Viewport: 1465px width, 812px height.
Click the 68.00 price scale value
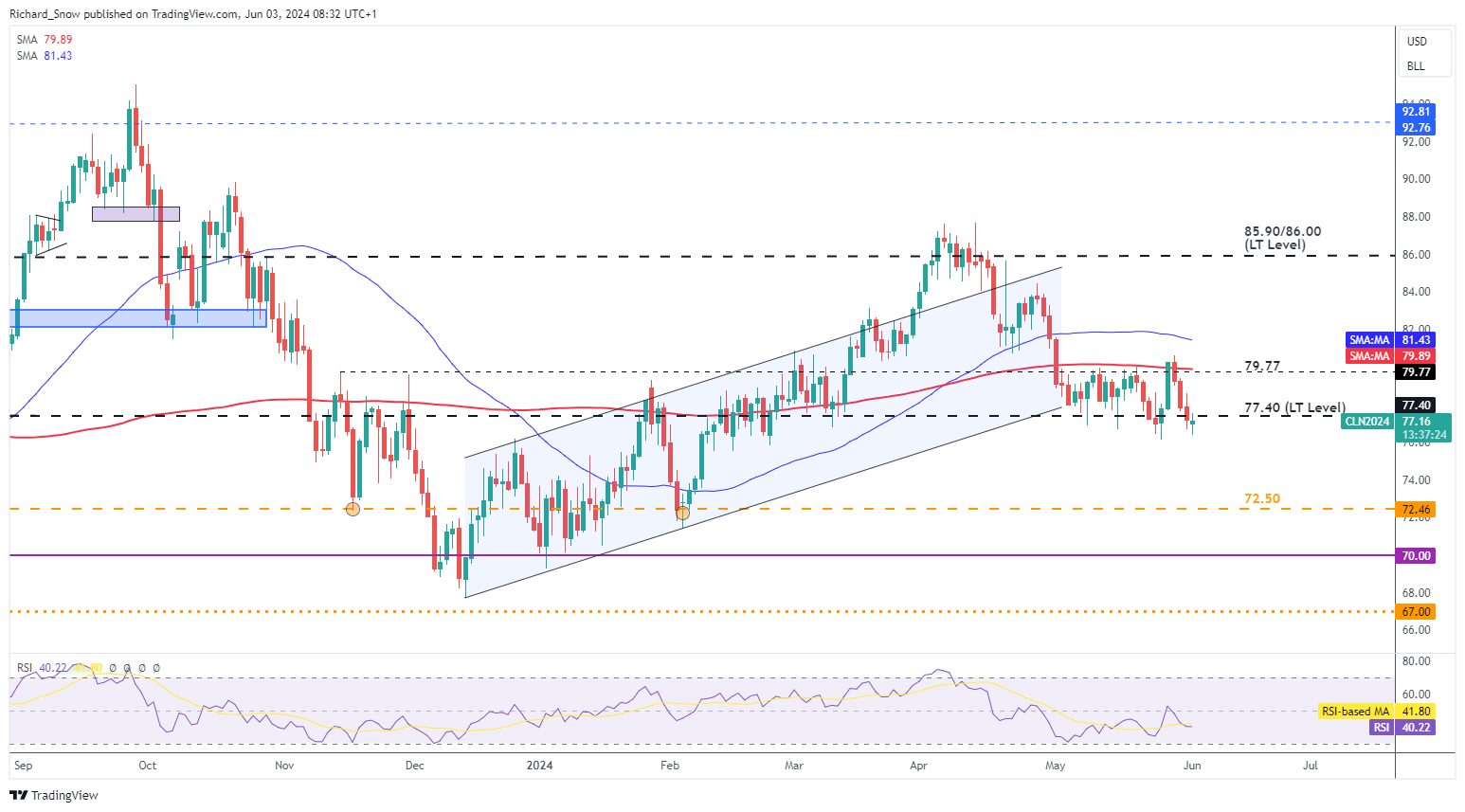[x=1416, y=593]
